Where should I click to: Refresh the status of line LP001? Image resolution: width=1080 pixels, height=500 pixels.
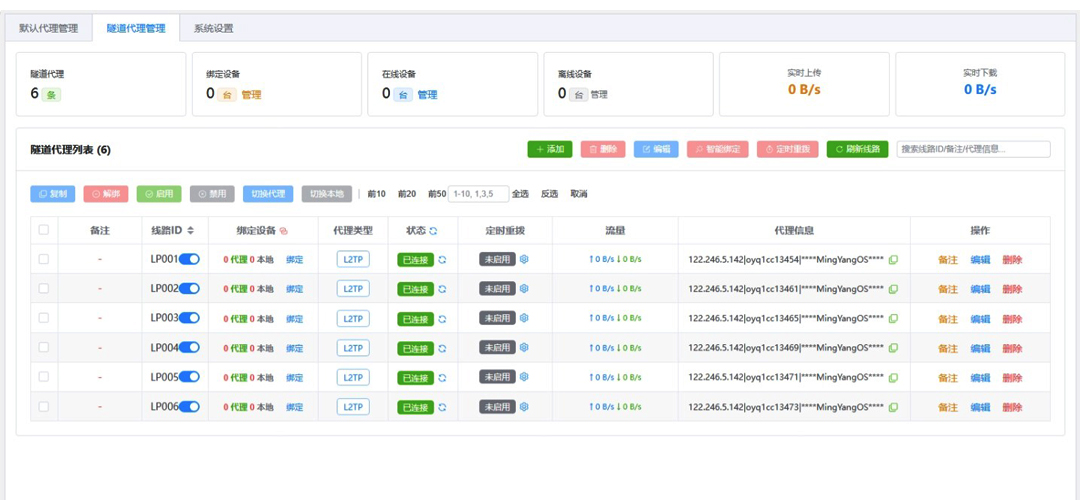click(x=442, y=260)
